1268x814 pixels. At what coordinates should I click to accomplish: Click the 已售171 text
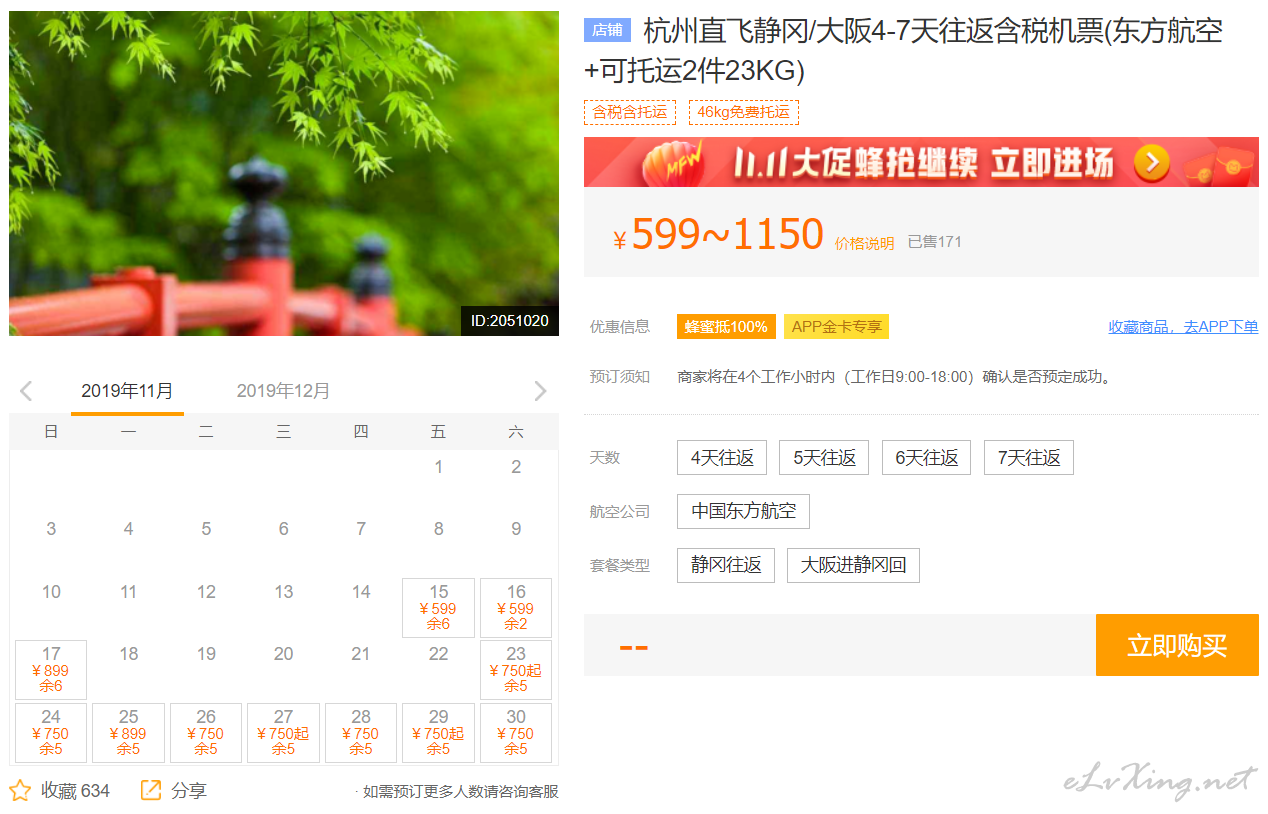[934, 242]
